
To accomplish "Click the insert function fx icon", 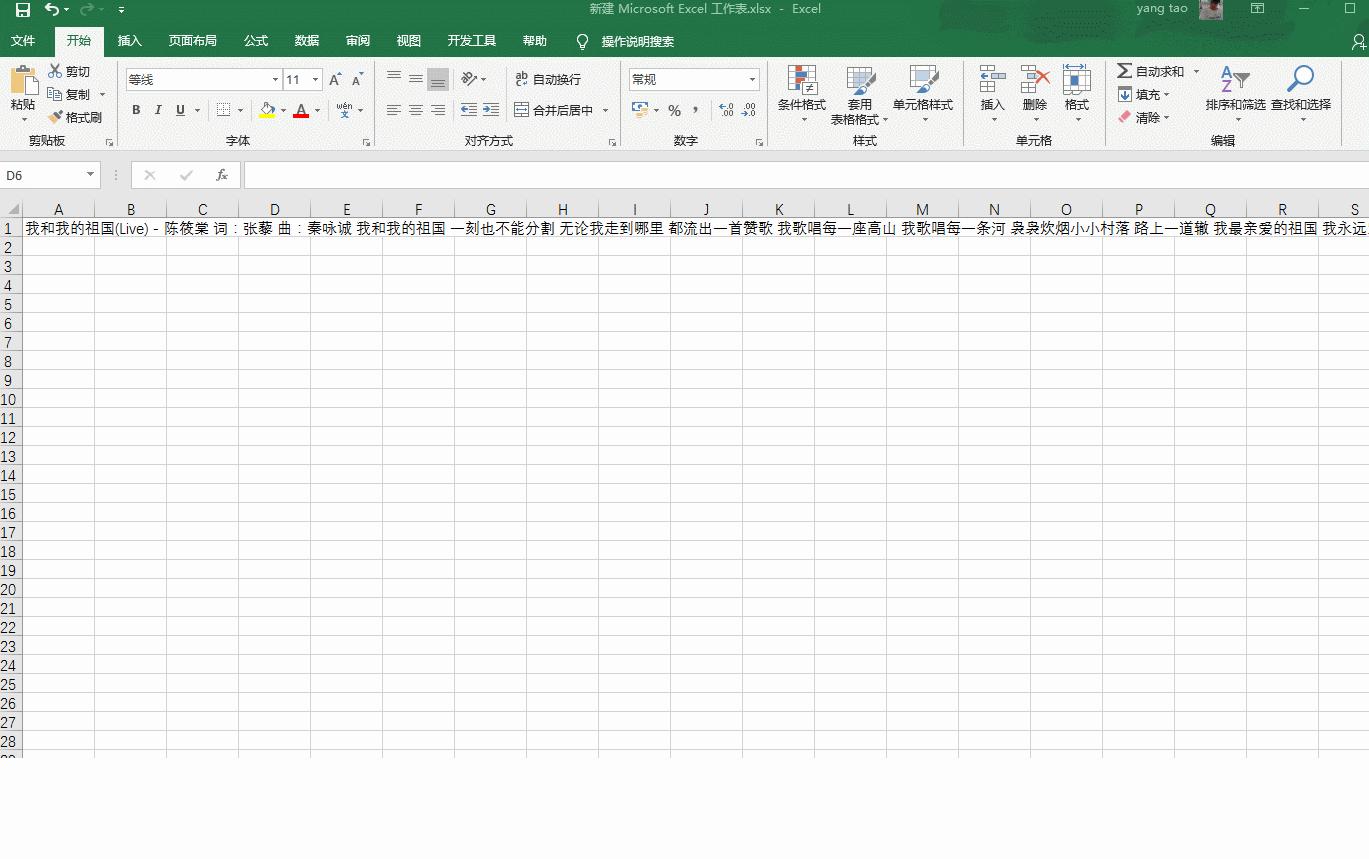I will click(222, 175).
